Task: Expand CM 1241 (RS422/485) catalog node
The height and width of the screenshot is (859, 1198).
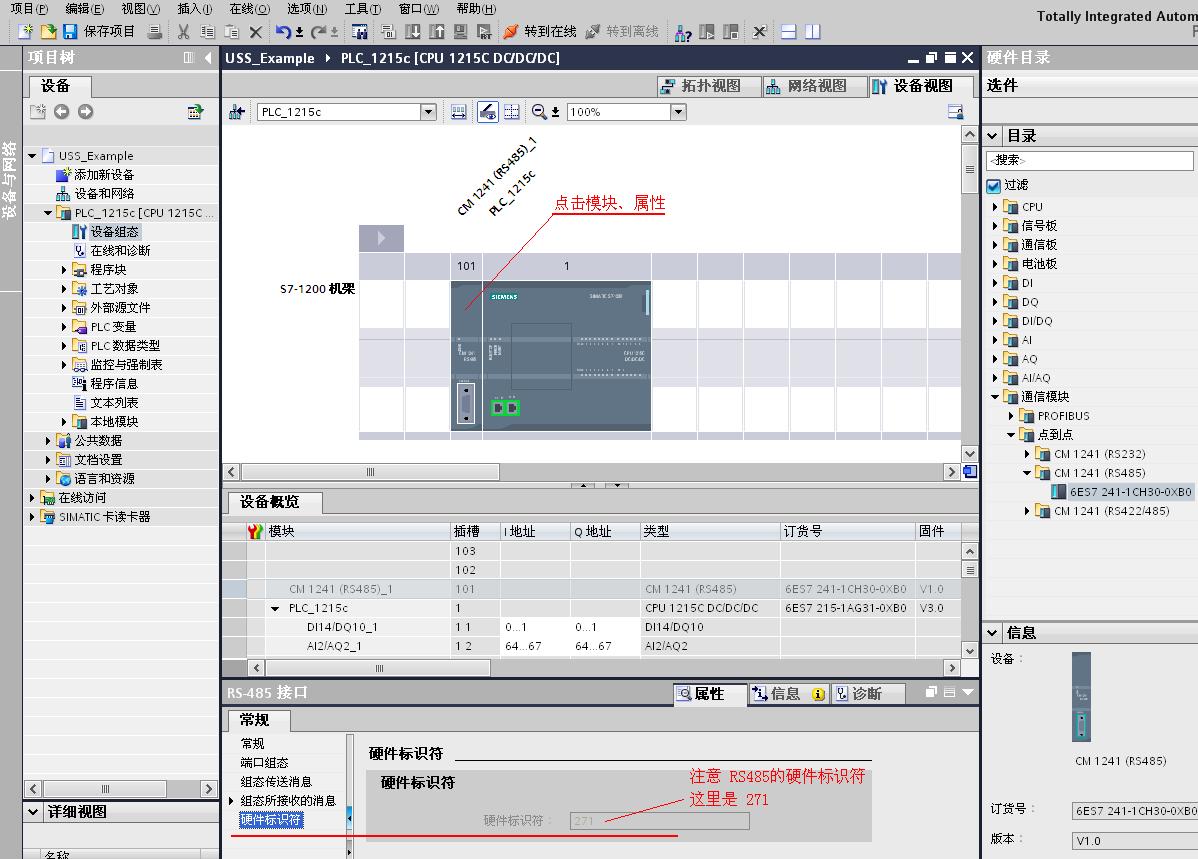Action: pyautogui.click(x=1027, y=511)
